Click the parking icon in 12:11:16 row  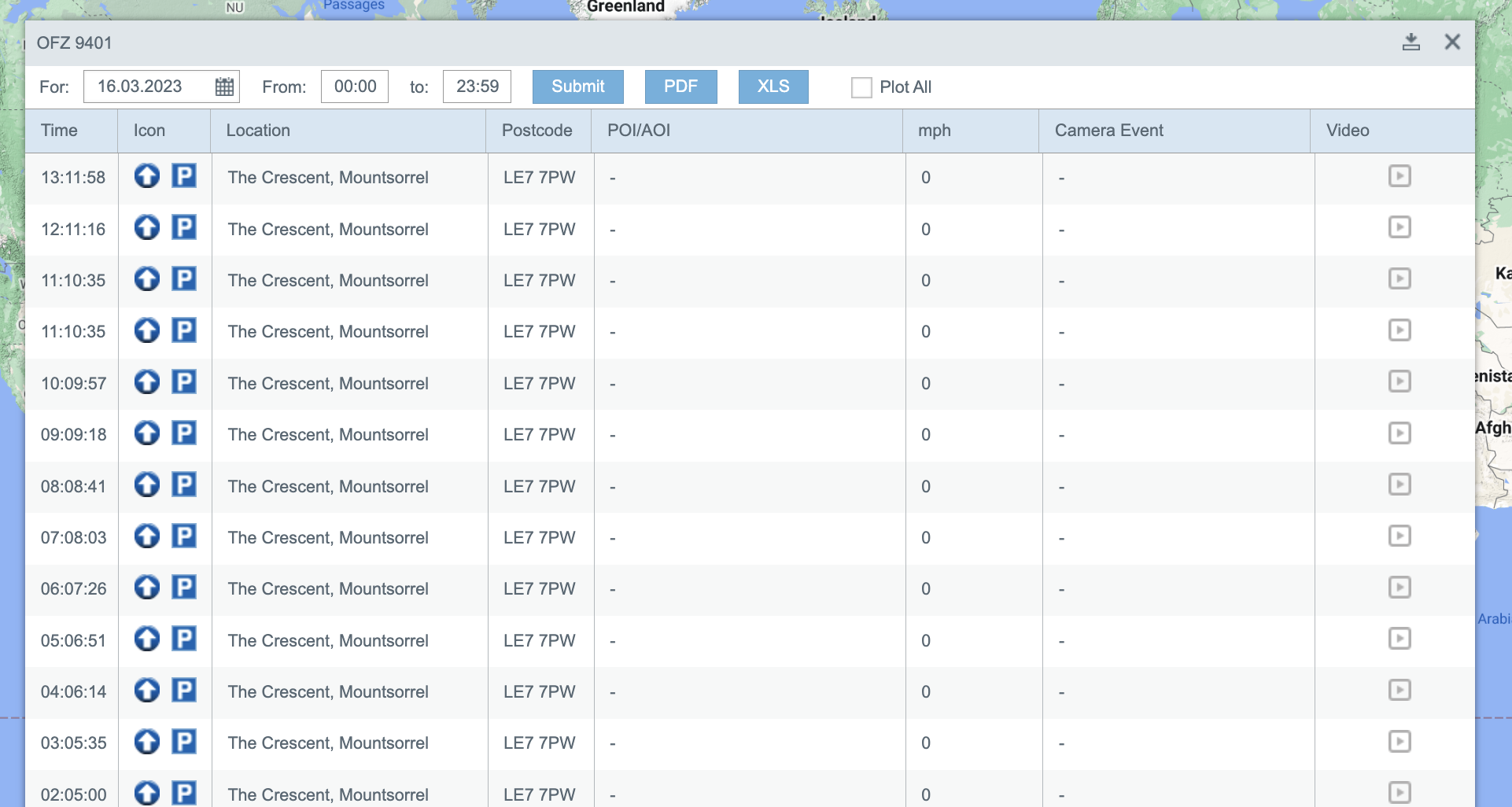pyautogui.click(x=184, y=228)
